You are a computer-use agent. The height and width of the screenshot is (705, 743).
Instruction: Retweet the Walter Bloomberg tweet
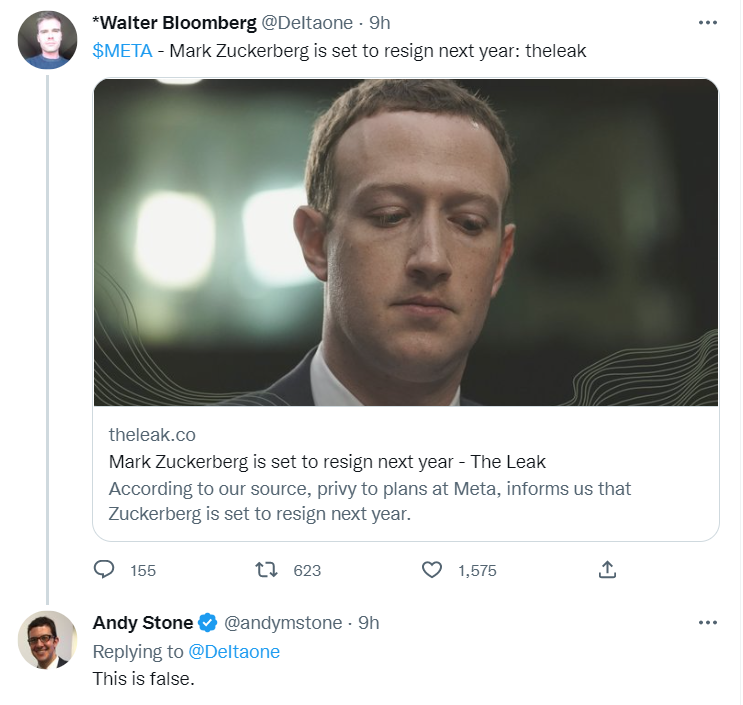(267, 570)
